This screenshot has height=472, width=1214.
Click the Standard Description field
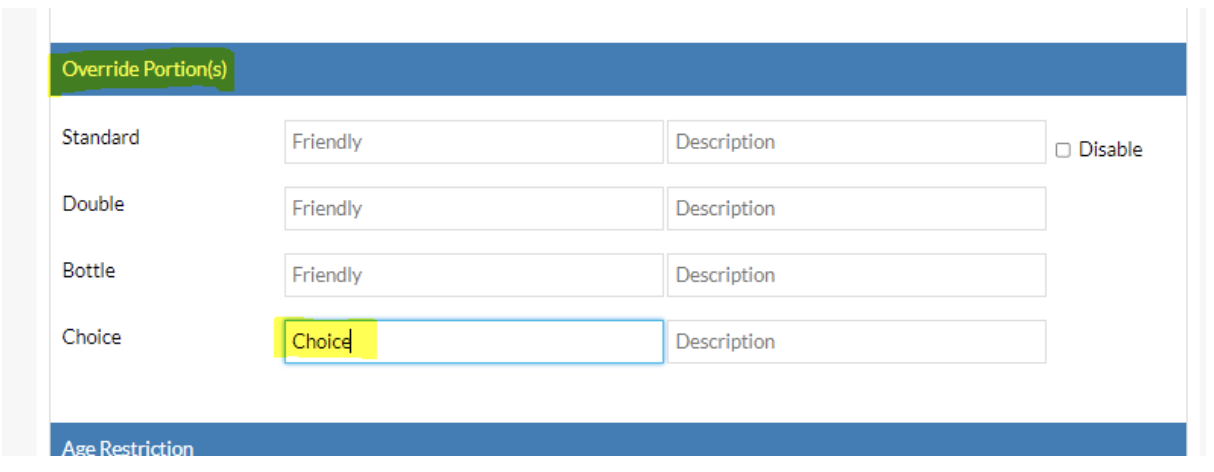(x=856, y=142)
